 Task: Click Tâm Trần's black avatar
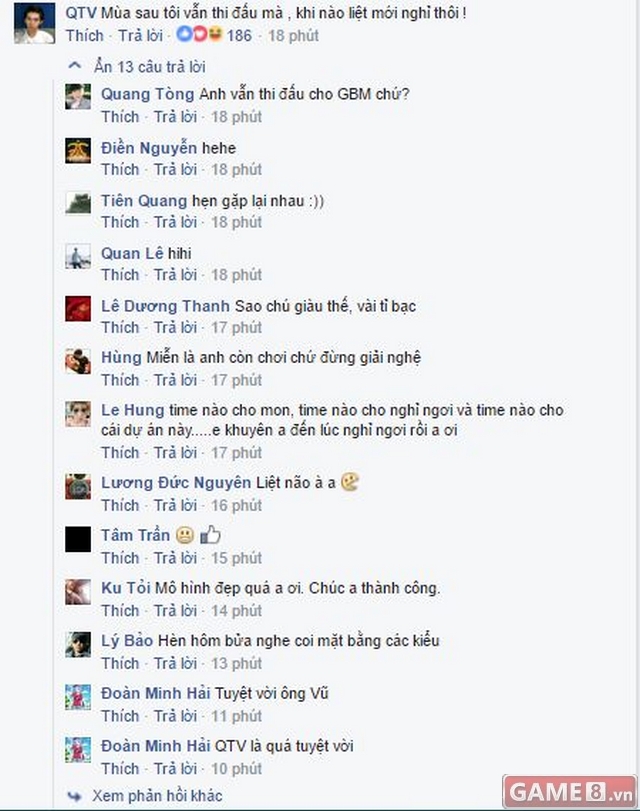coord(78,539)
